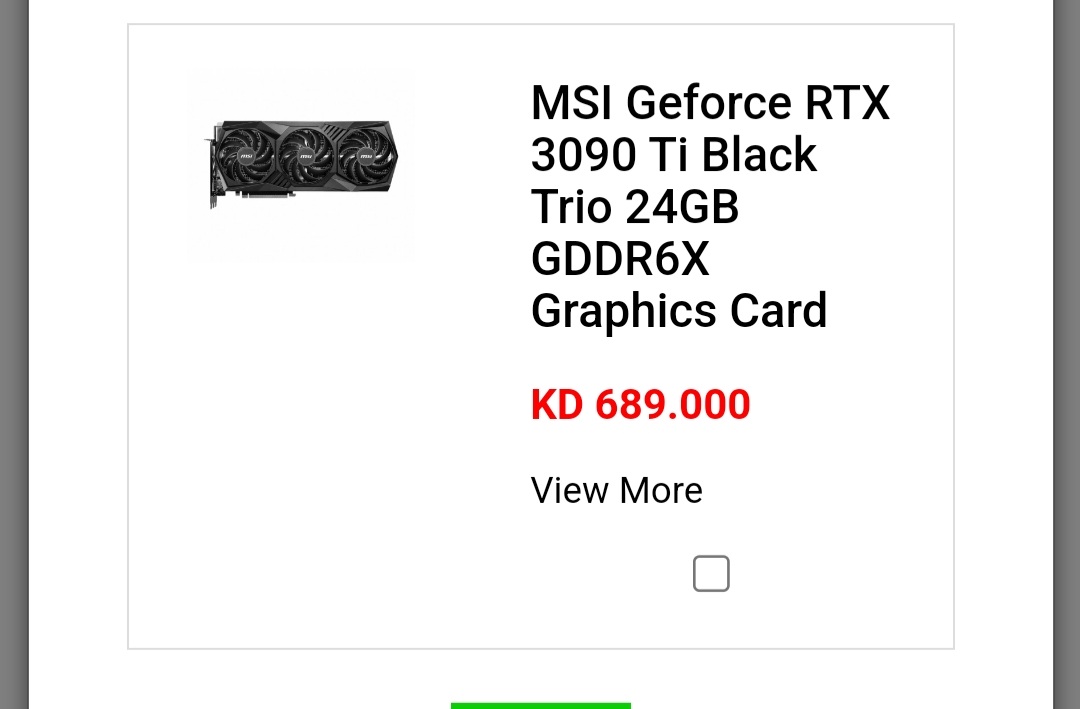Screen dimensions: 1080x709
Task: Tick the compare checkbox under View More
Action: (x=711, y=573)
